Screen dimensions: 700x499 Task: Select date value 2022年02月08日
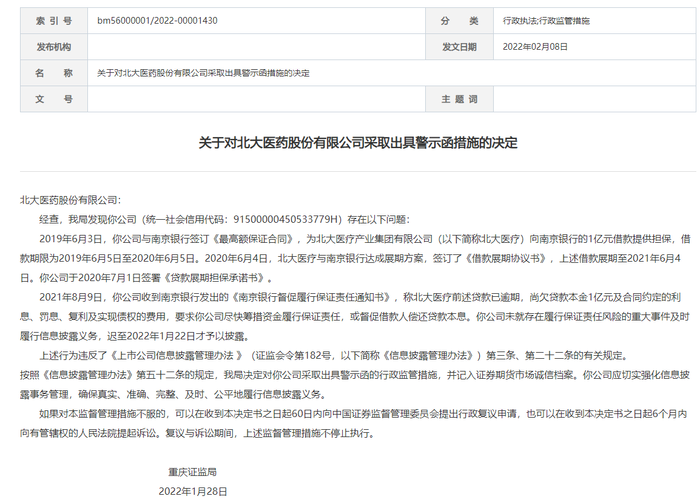coord(535,47)
